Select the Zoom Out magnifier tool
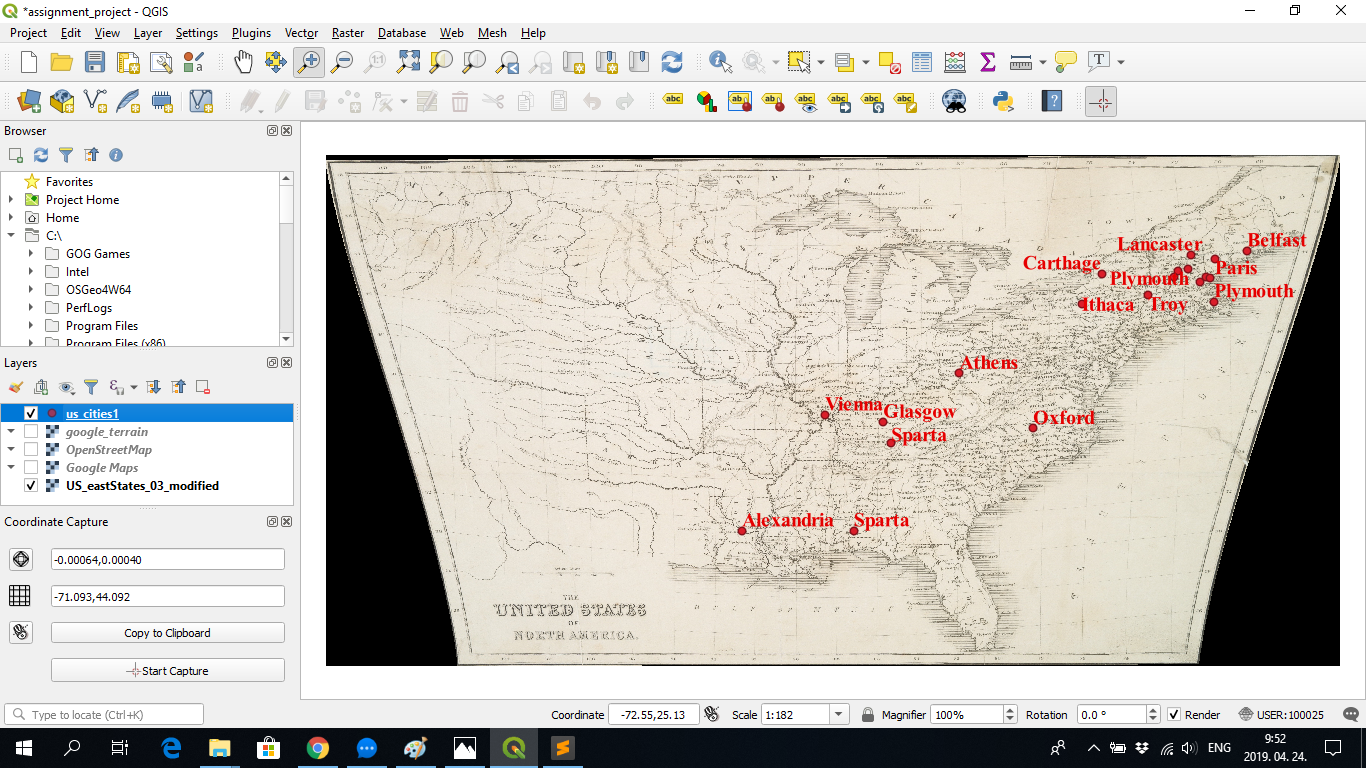The width and height of the screenshot is (1366, 768). (342, 62)
